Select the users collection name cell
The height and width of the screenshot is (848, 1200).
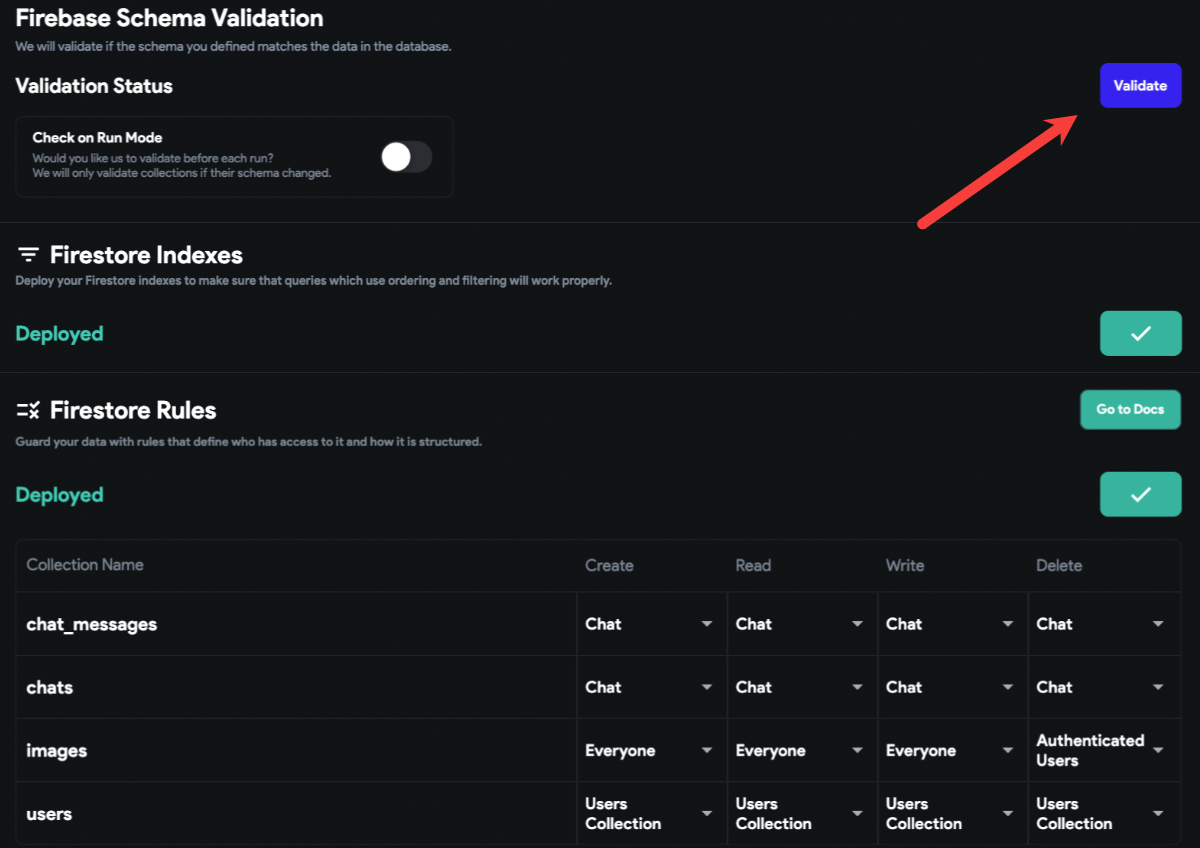pos(296,813)
